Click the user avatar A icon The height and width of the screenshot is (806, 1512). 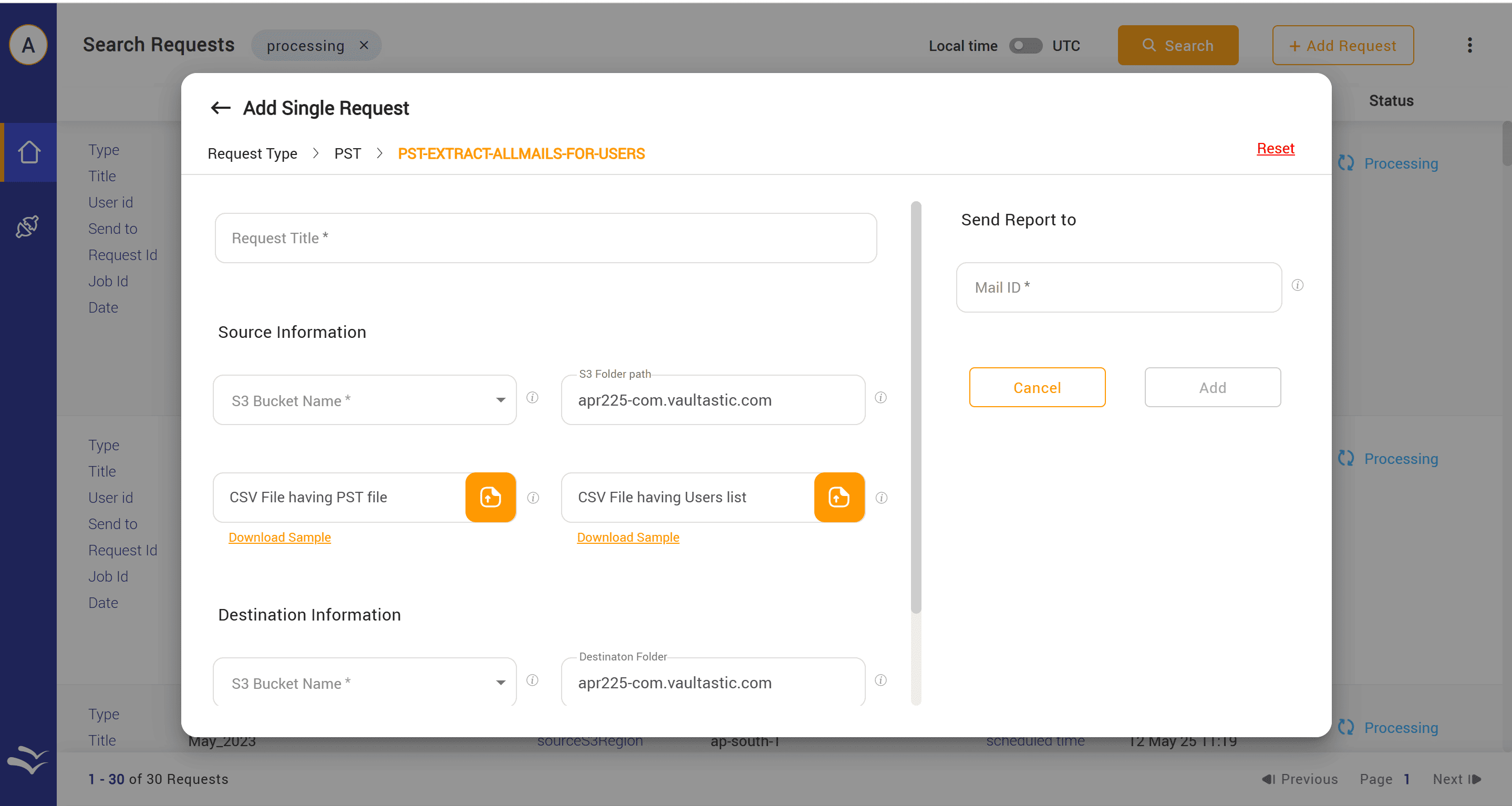click(x=28, y=45)
